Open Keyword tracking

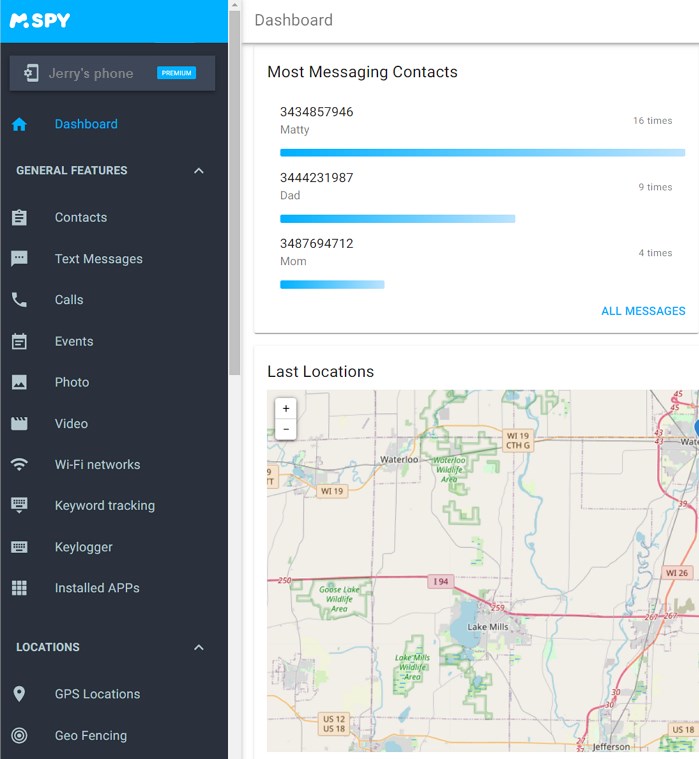coord(105,506)
